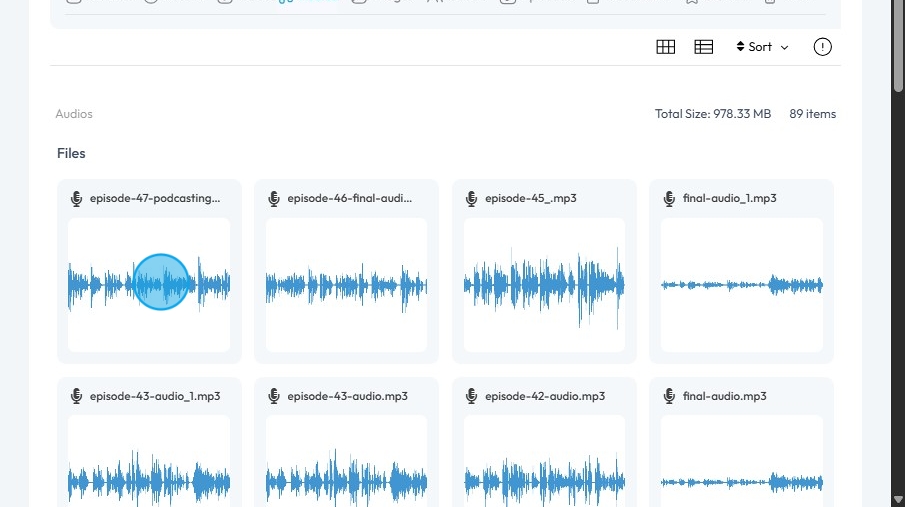Screen dimensions: 905x507
Task: Select file name episode-45_.mp3
Action: 530,198
